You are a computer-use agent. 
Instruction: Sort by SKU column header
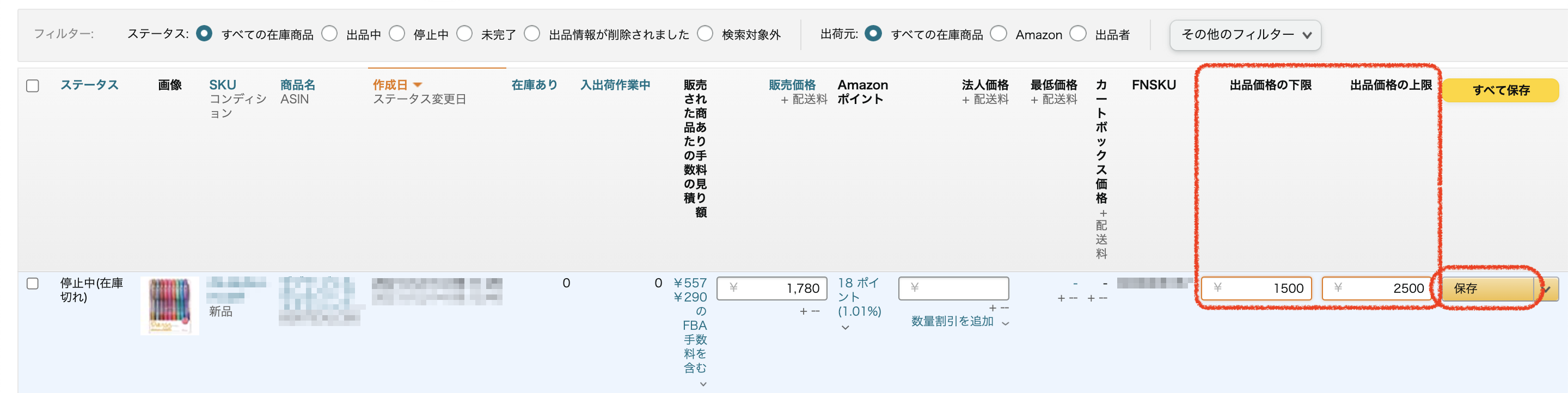coord(222,85)
